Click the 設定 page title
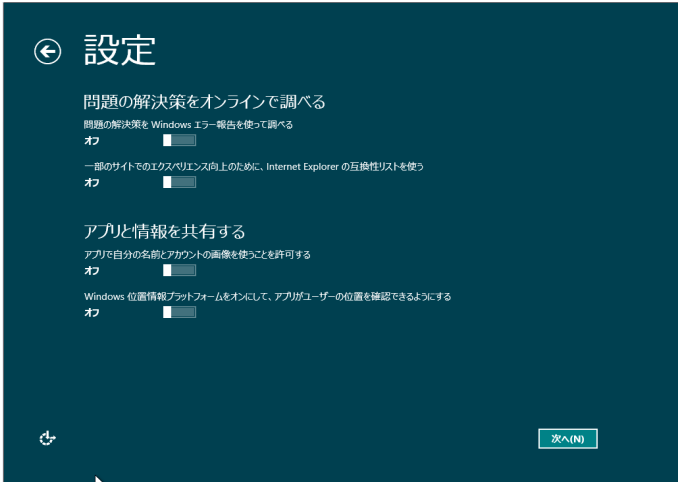680x484 pixels. click(120, 50)
